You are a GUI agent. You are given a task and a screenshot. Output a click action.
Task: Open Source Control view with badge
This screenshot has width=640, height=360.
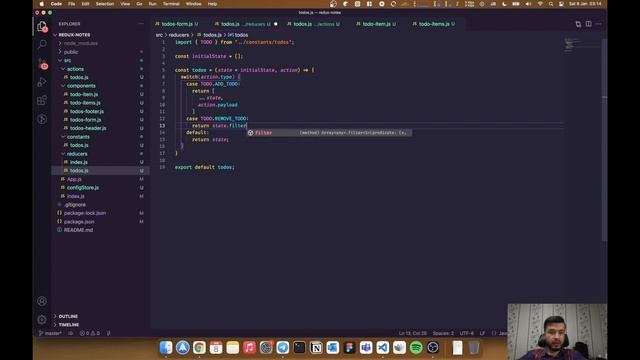click(x=42, y=64)
